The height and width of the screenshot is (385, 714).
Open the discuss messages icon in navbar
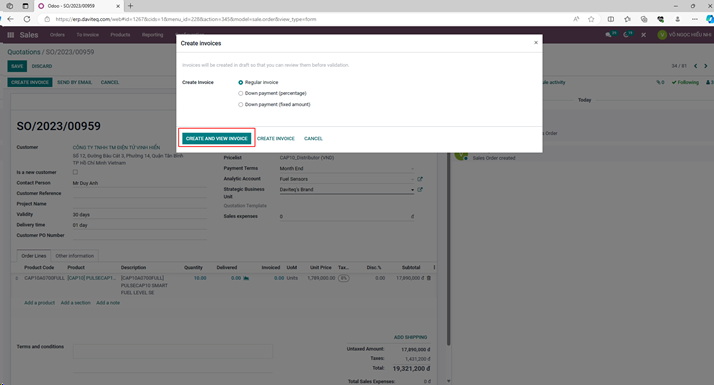point(608,35)
